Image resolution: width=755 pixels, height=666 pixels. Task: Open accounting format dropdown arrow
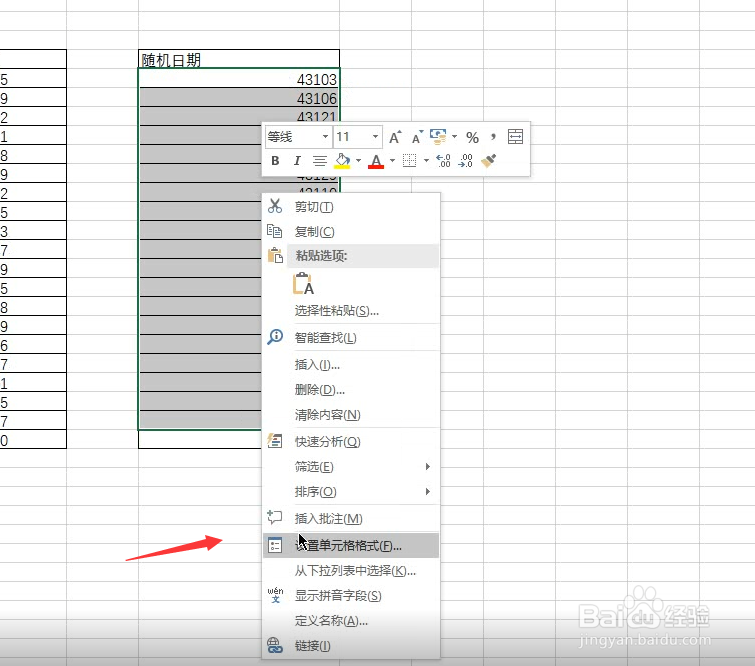[x=454, y=137]
